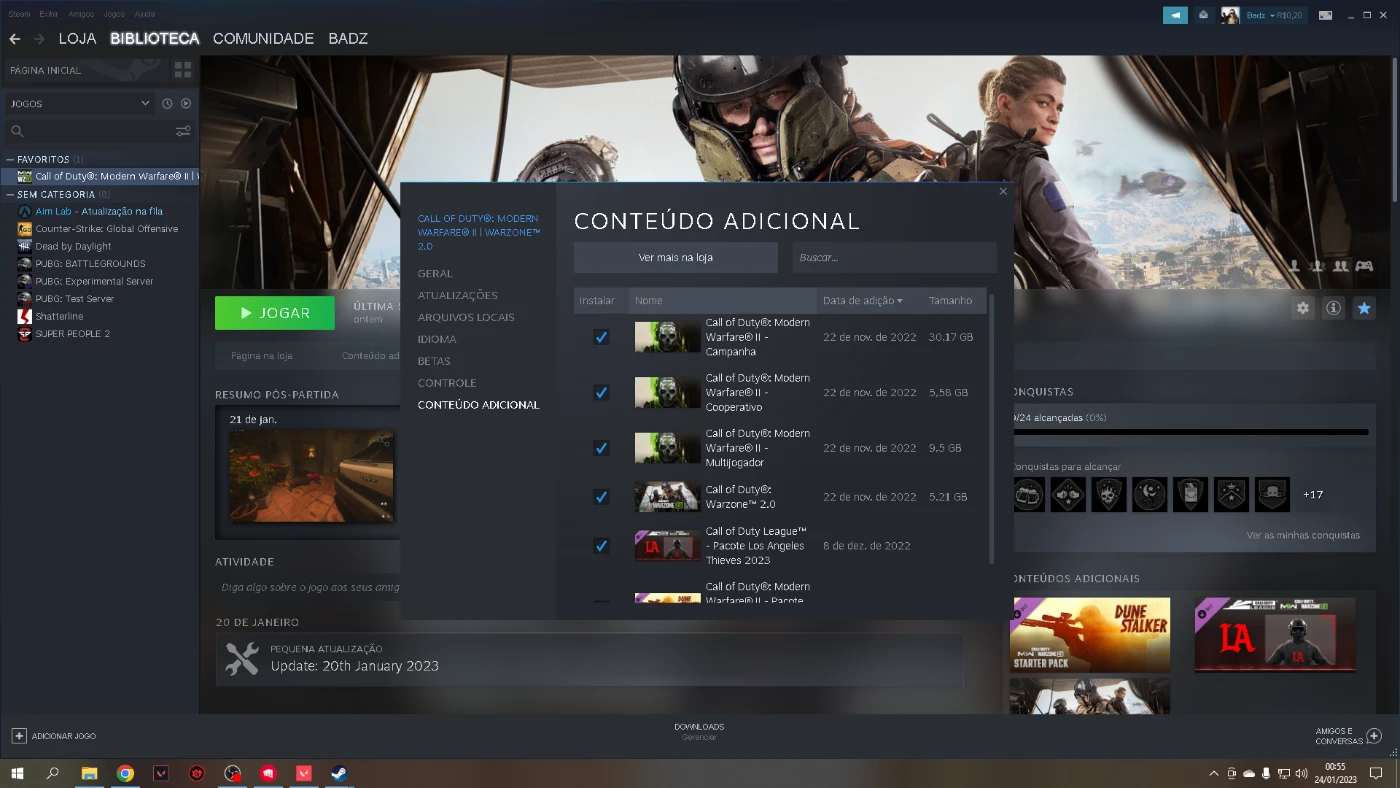1400x788 pixels.
Task: Disable the Warzone 2.0 install checkbox
Action: coord(600,496)
